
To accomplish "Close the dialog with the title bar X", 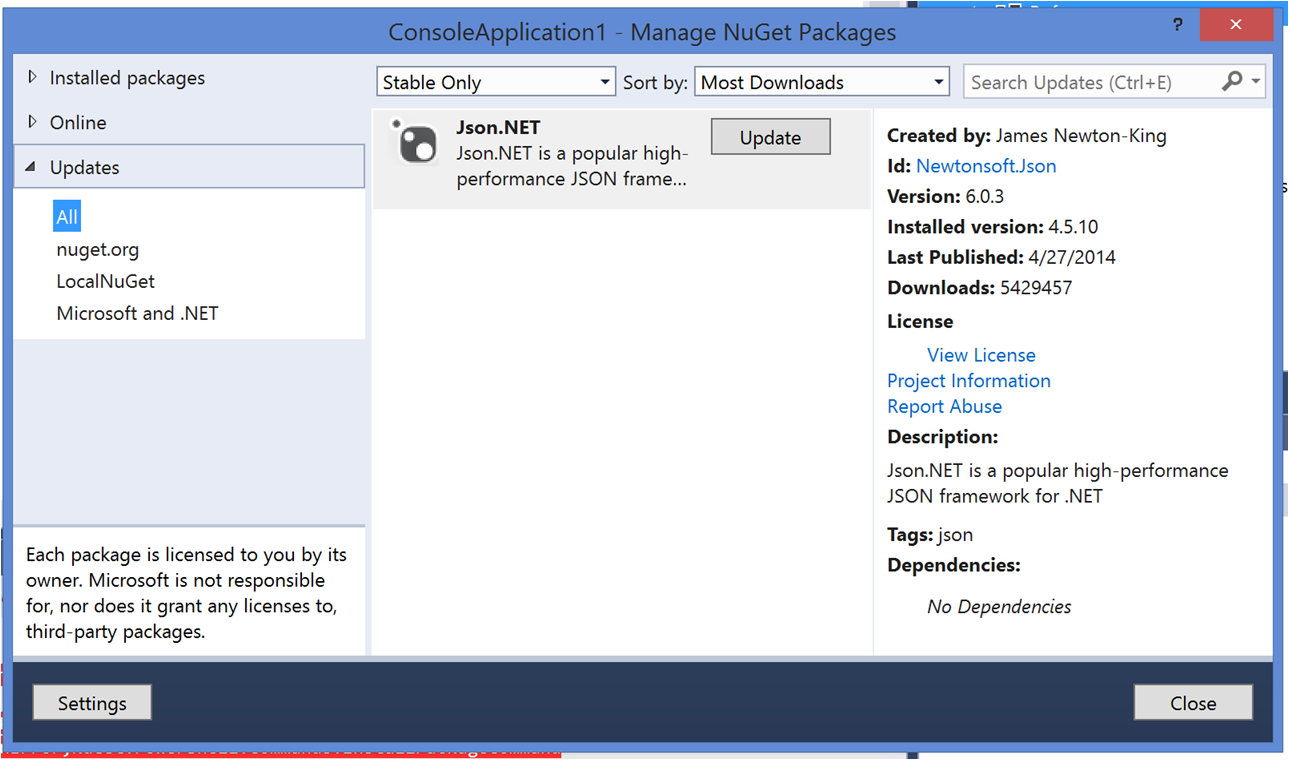I will (1236, 25).
